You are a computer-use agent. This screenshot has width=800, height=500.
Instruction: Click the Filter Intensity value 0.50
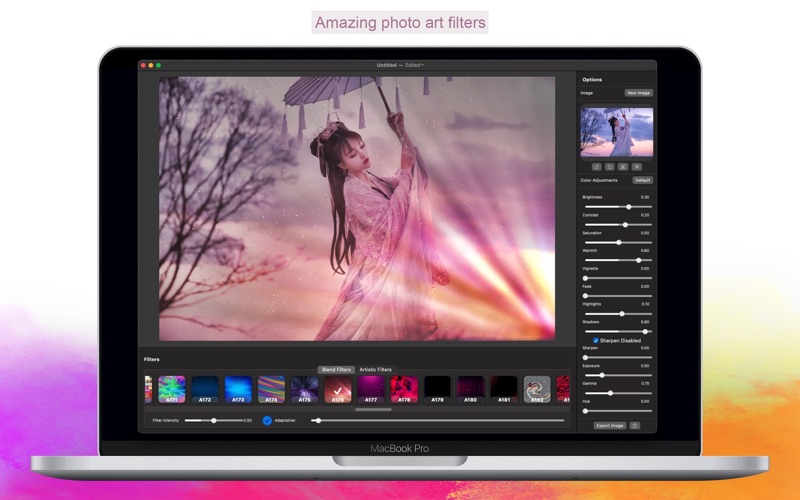(248, 420)
